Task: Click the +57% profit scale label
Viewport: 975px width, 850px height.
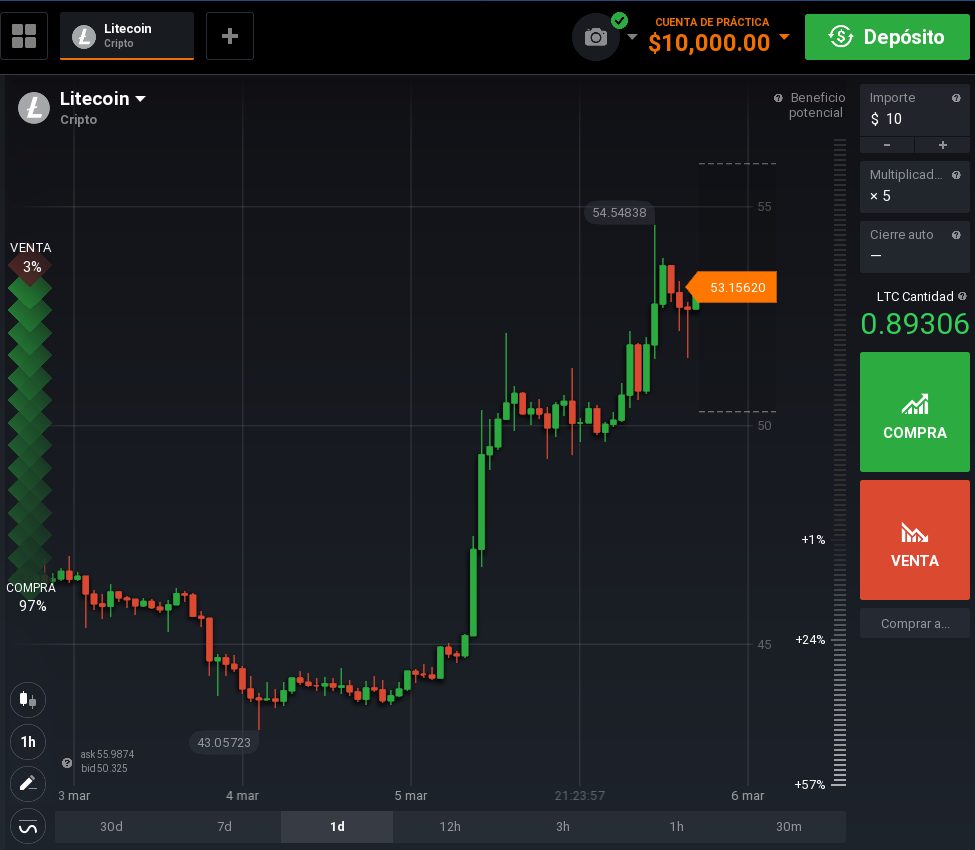Action: pos(810,785)
